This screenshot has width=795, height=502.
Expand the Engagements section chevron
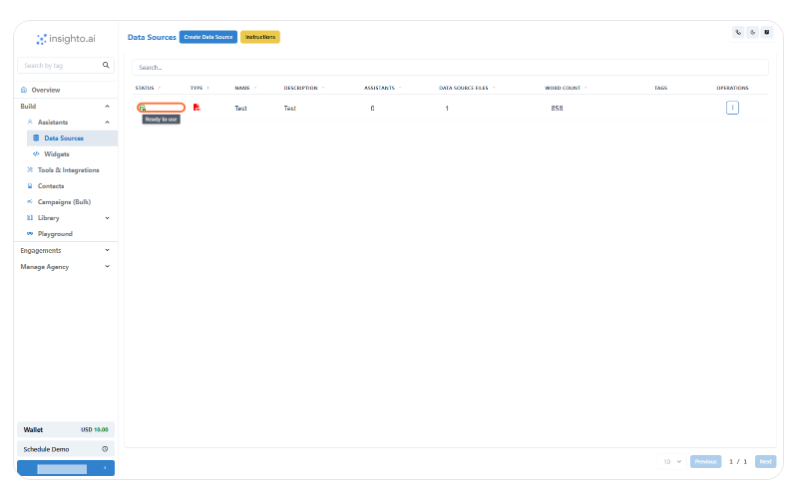coord(107,250)
